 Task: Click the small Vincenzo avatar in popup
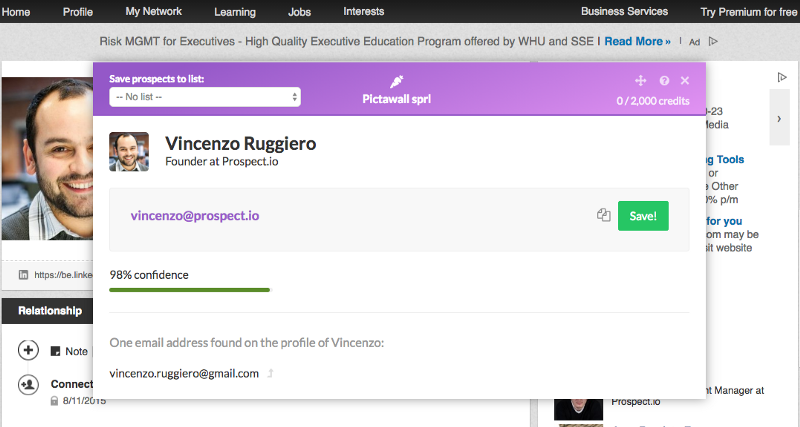(x=129, y=152)
